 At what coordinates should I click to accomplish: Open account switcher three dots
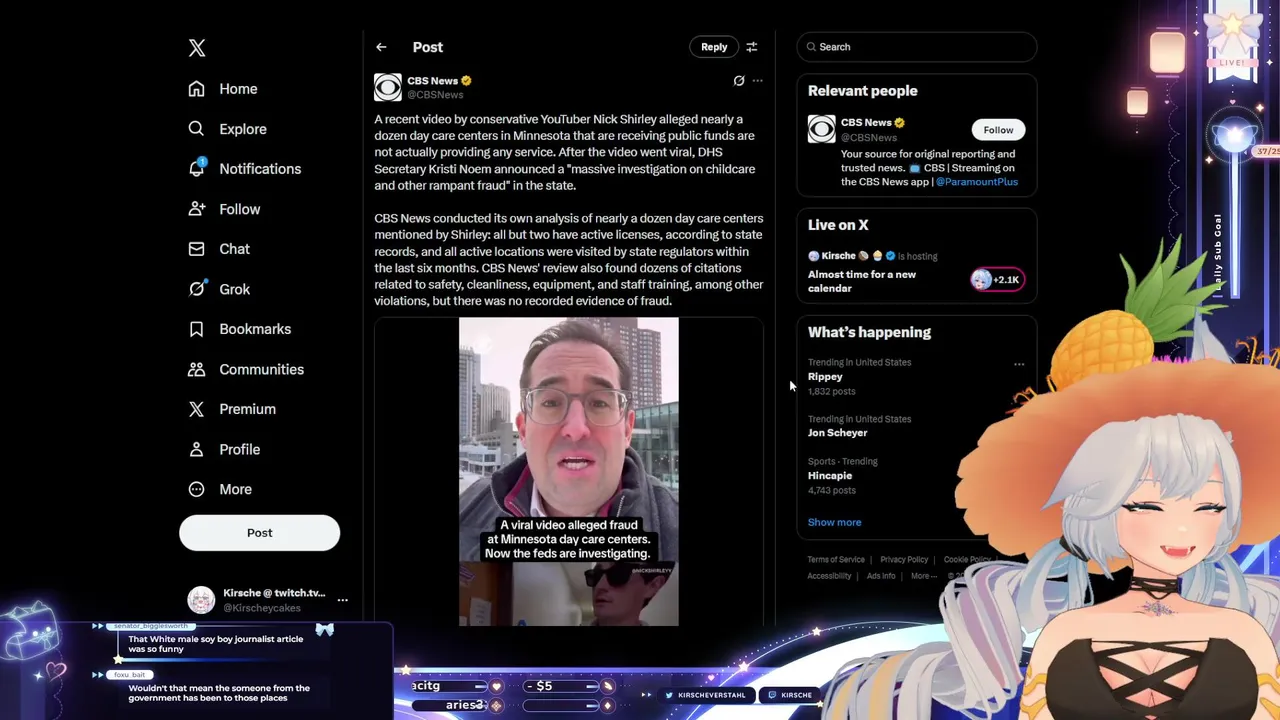343,600
